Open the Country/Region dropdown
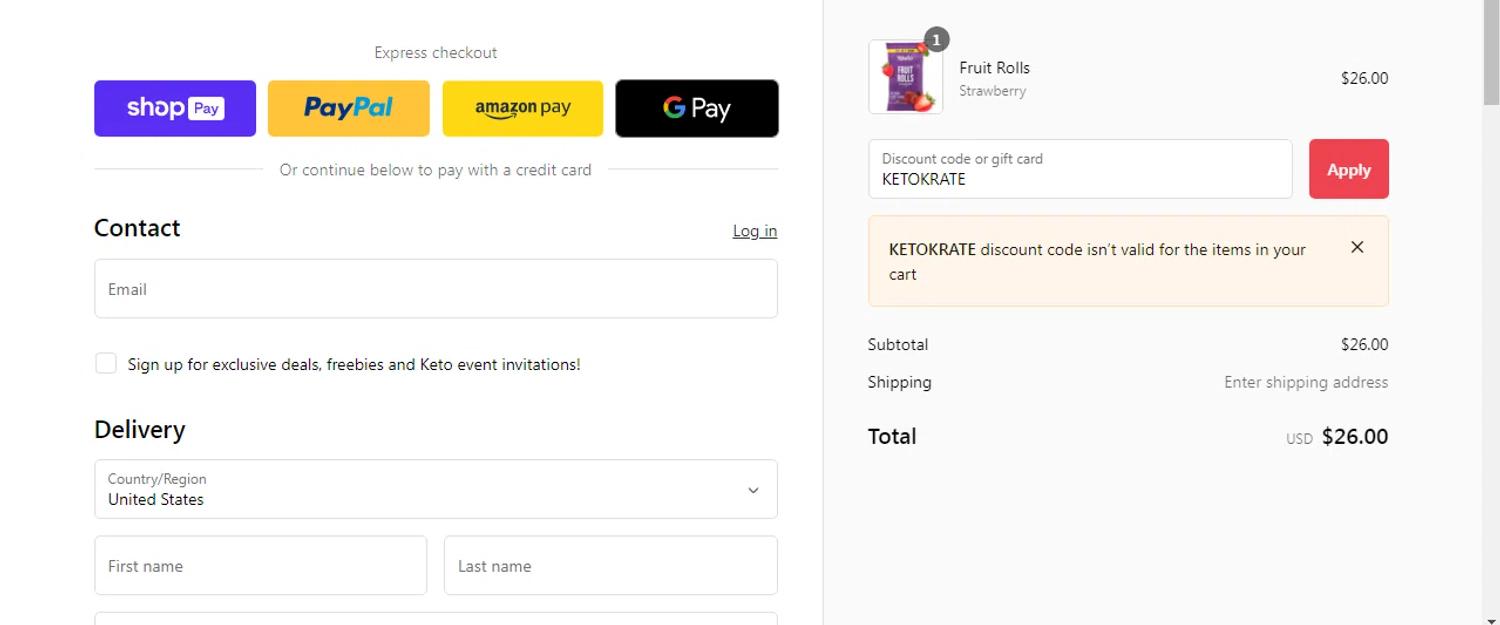This screenshot has width=1500, height=625. (435, 489)
